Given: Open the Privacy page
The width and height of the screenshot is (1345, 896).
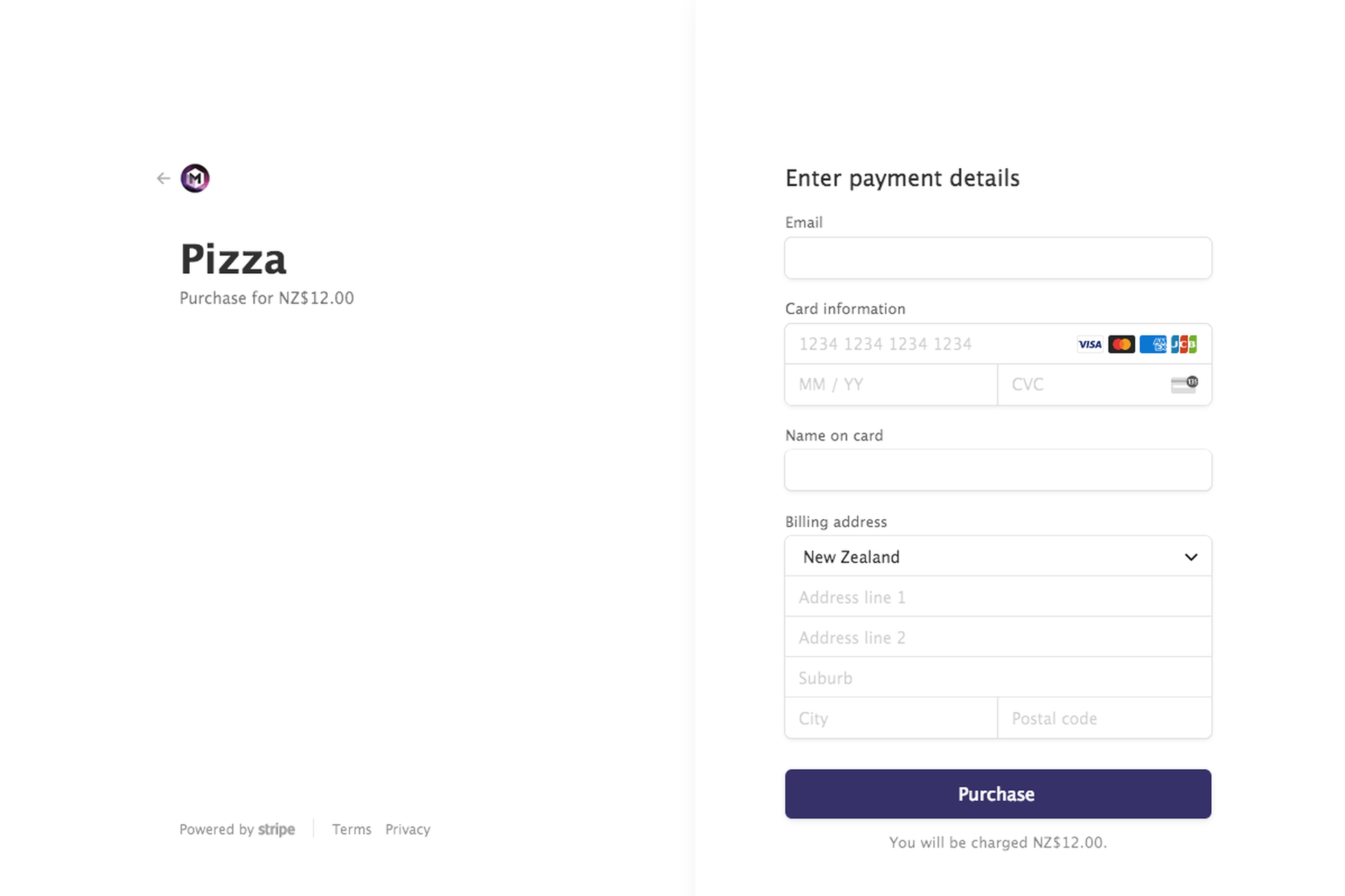Looking at the screenshot, I should point(408,829).
